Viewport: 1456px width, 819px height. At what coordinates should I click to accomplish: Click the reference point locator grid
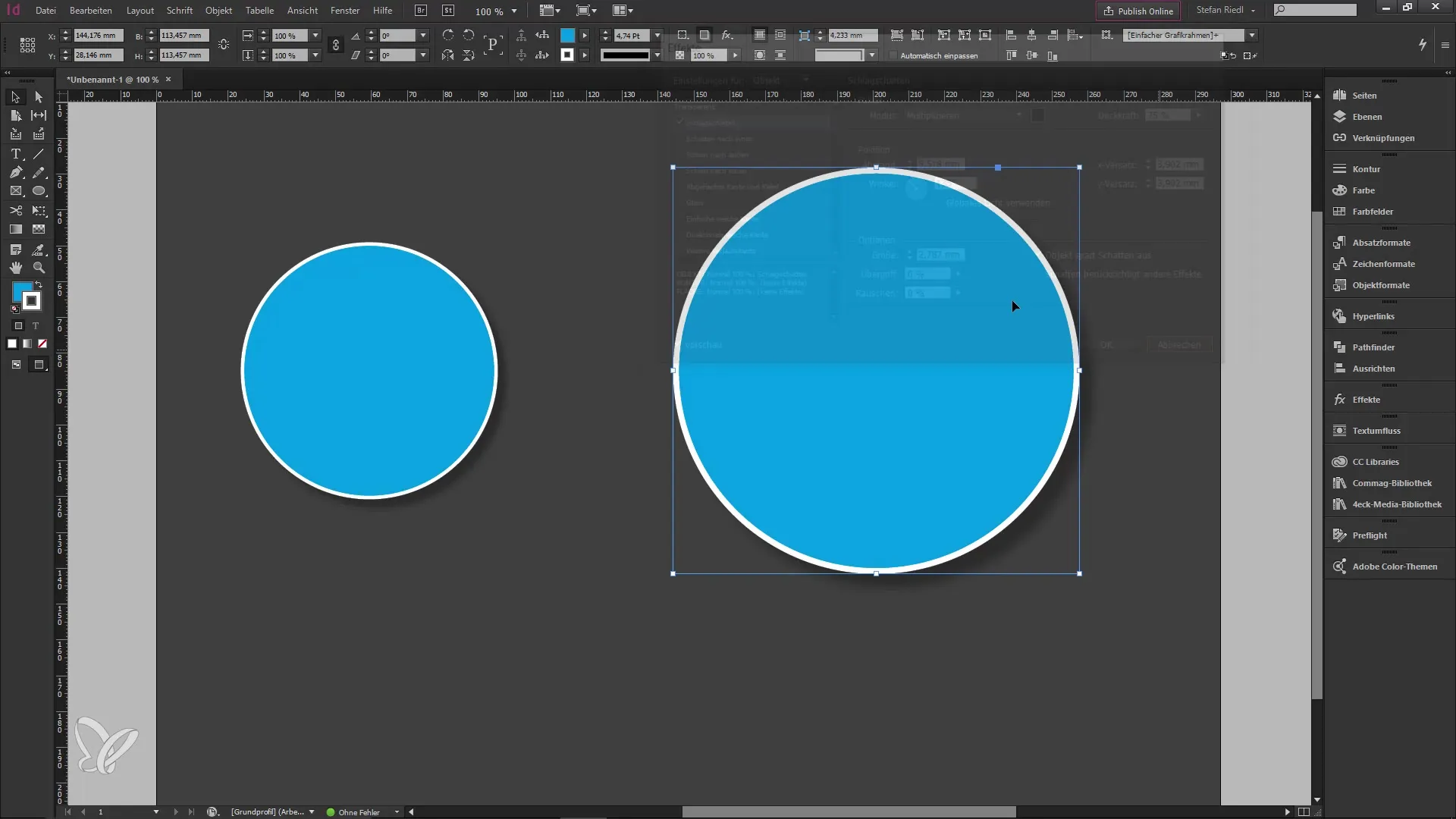[x=27, y=45]
